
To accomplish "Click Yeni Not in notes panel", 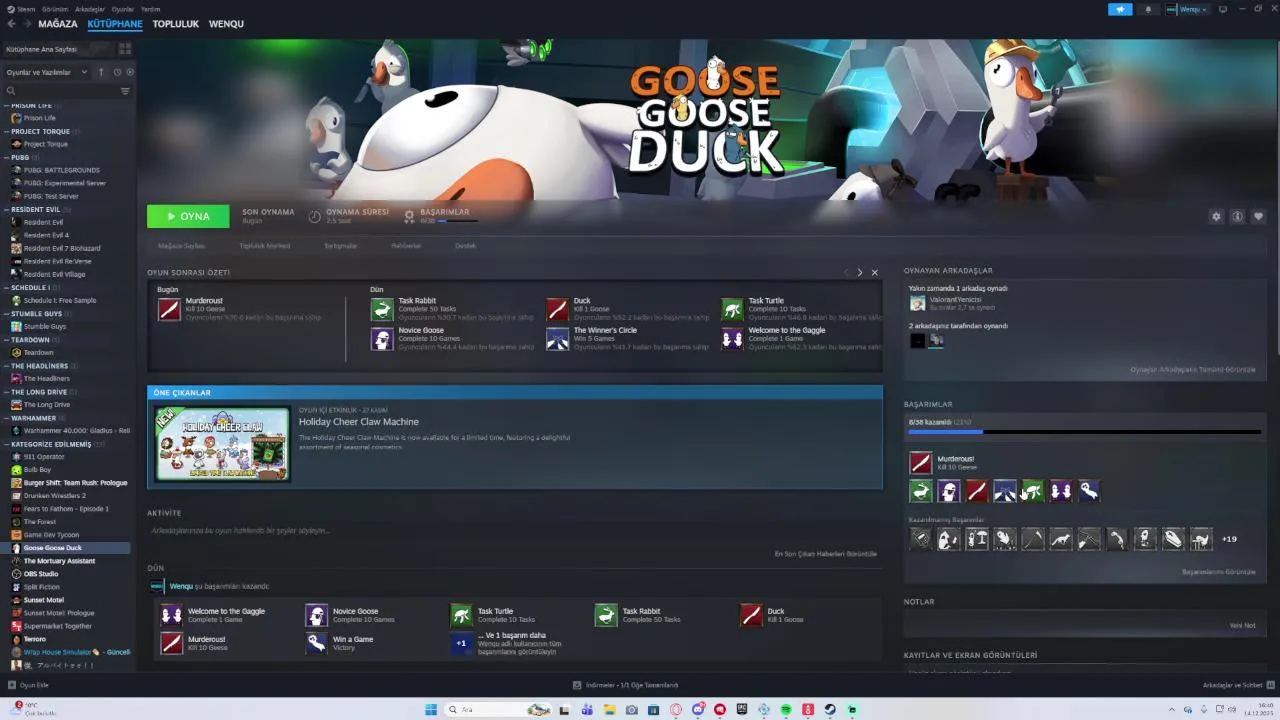I will (x=1242, y=625).
